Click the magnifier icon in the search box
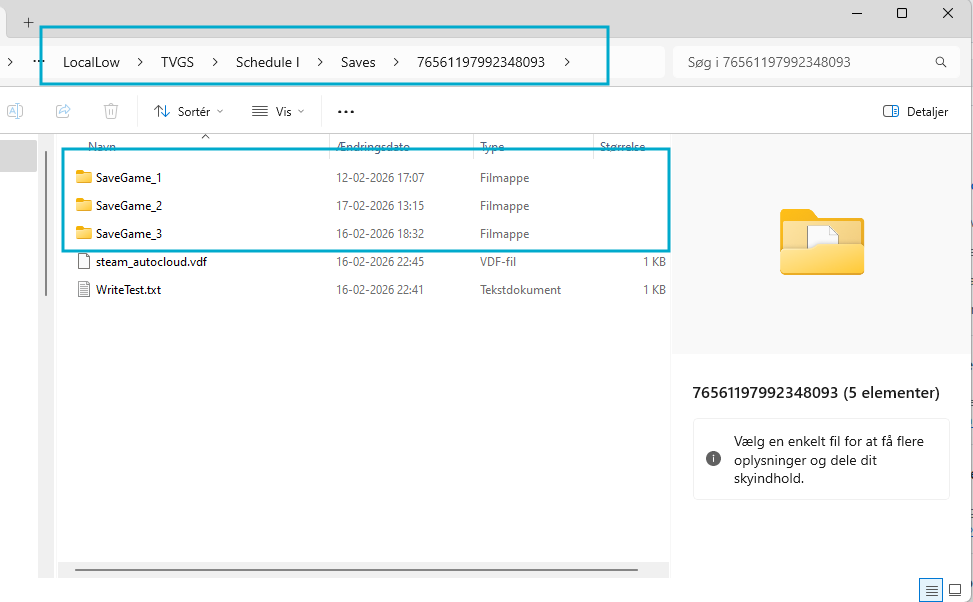This screenshot has height=602, width=973. tap(939, 61)
